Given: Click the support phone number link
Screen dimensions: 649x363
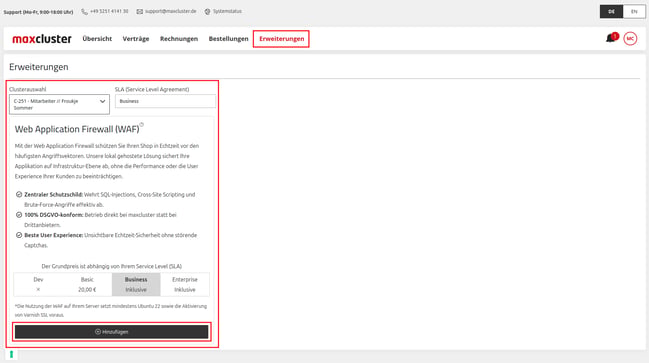Looking at the screenshot, I should [x=109, y=11].
